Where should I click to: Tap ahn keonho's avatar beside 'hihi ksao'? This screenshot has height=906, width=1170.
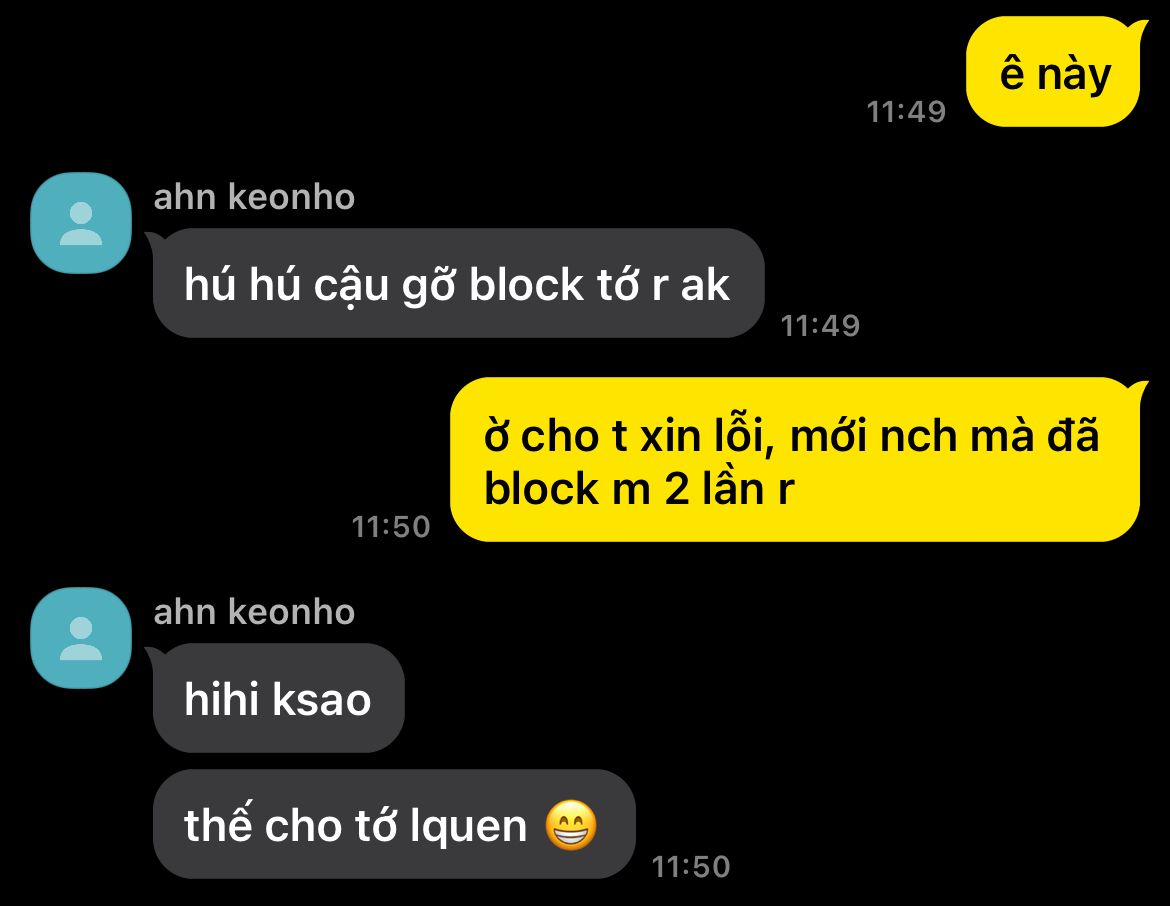[x=81, y=638]
